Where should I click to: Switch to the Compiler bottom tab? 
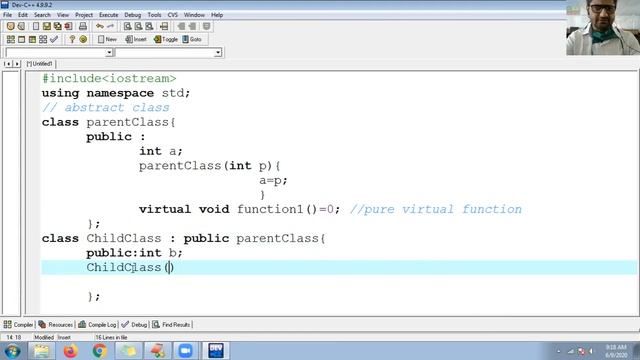point(19,325)
